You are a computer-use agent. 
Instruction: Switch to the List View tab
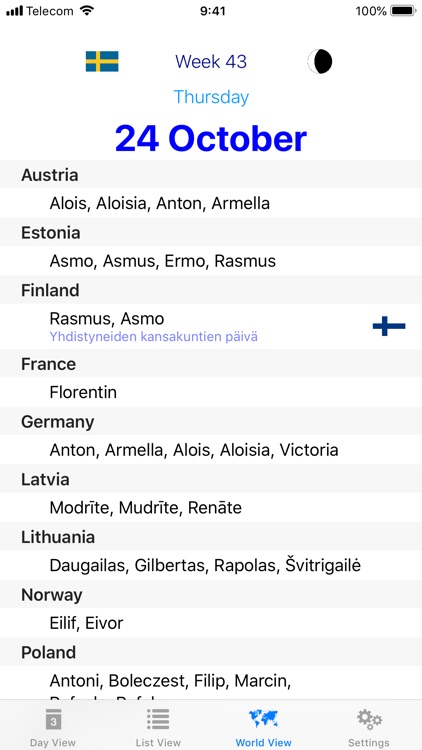point(158,727)
